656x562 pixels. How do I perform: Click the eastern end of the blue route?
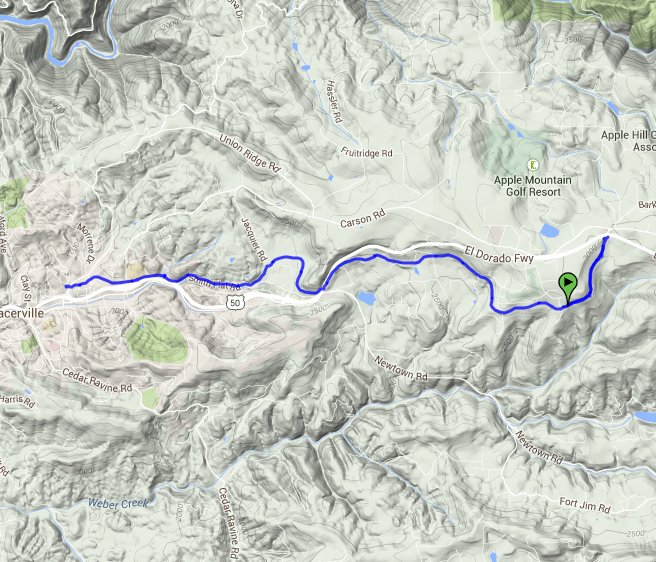pos(607,238)
